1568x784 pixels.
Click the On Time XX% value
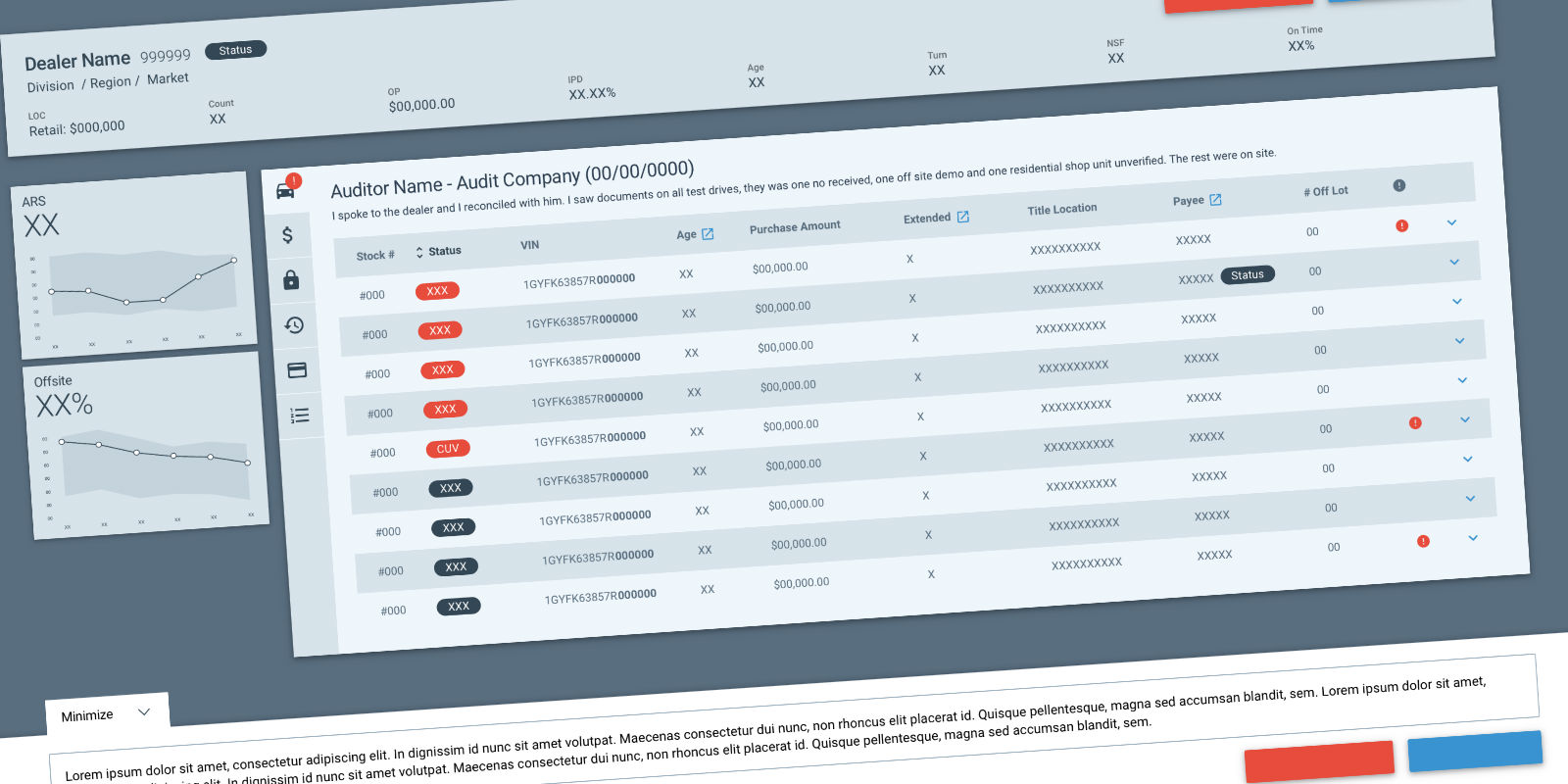pos(1301,46)
